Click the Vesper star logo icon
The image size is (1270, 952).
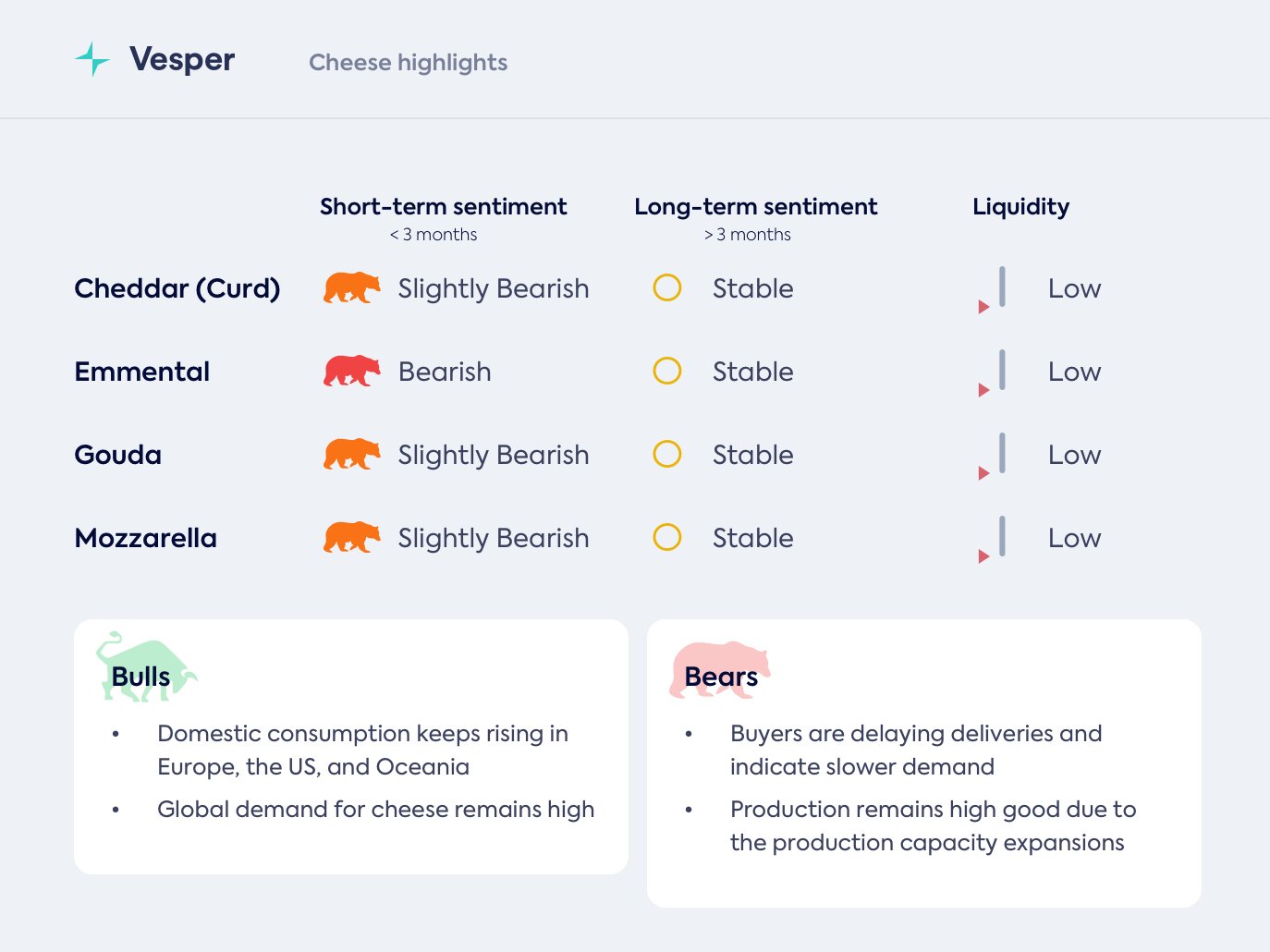[x=92, y=59]
